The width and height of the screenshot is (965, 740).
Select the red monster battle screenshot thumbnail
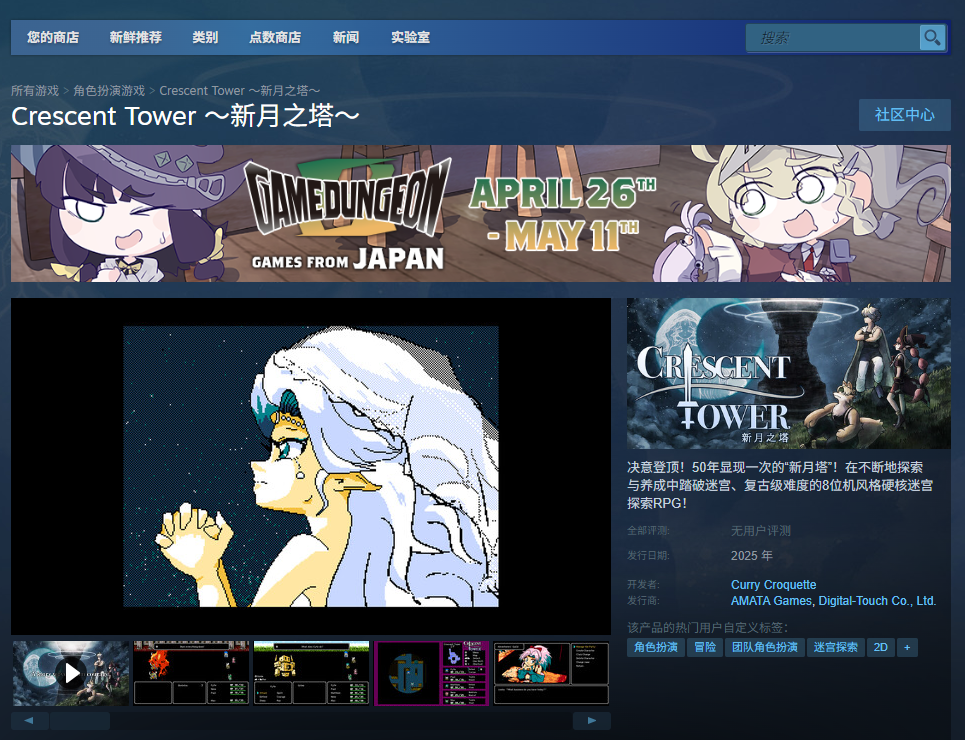coord(191,673)
